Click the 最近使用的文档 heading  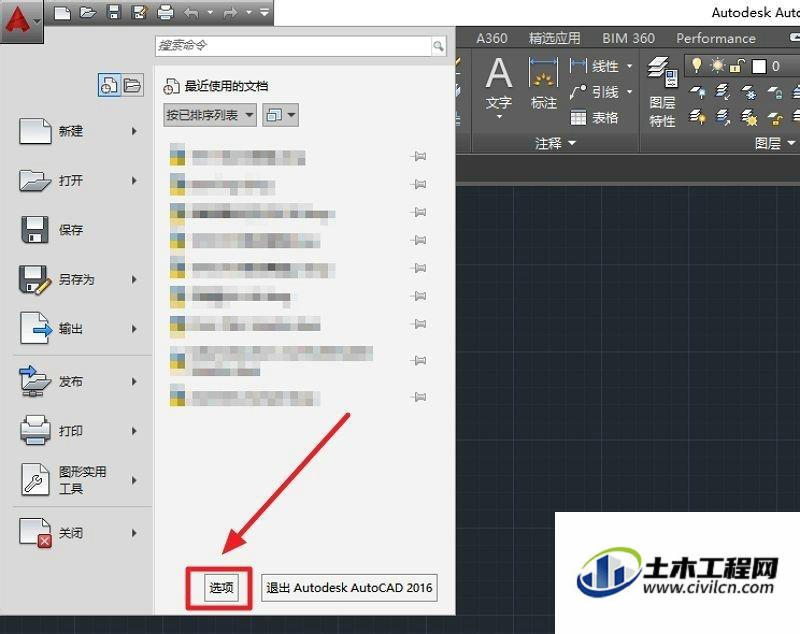click(x=226, y=86)
